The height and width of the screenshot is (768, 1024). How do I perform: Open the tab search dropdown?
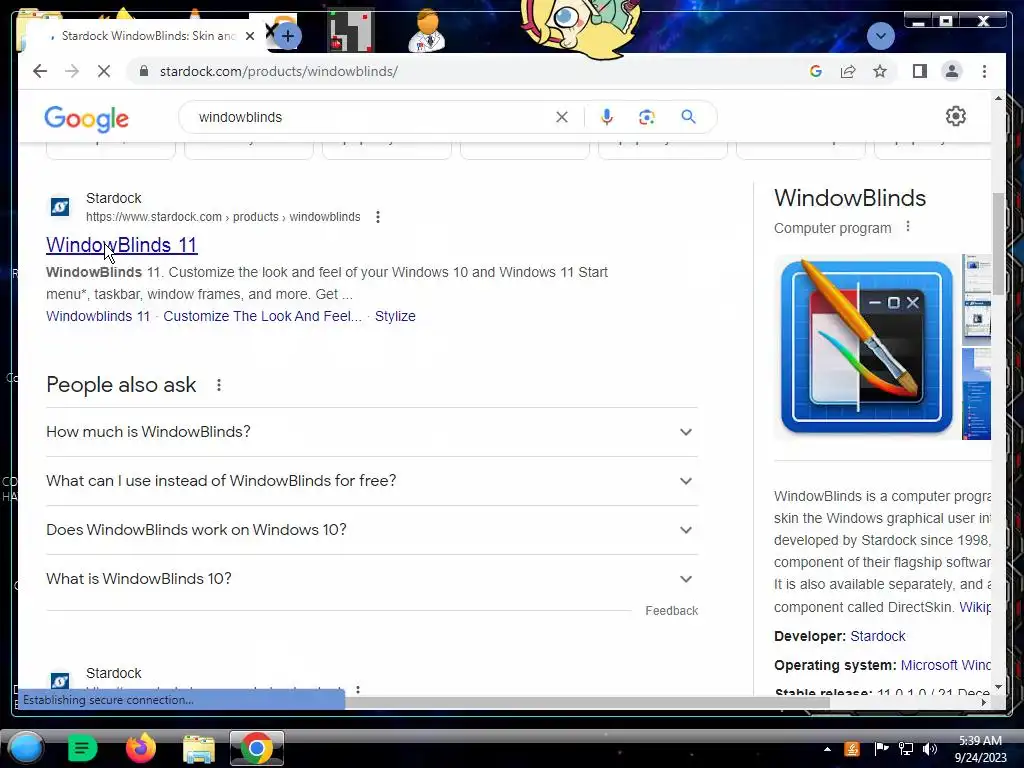click(x=880, y=35)
